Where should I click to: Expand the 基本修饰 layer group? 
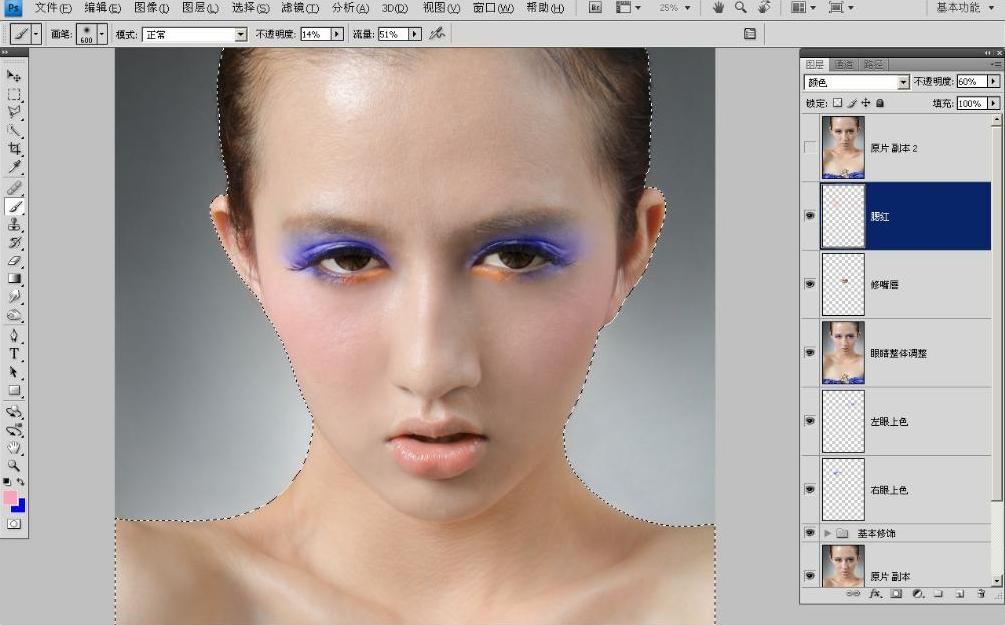click(x=827, y=533)
